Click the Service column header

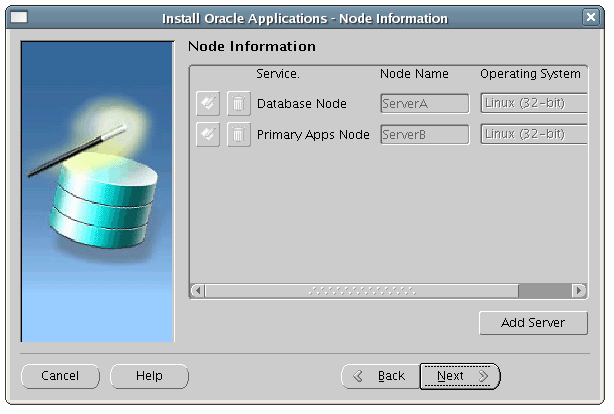[x=278, y=74]
